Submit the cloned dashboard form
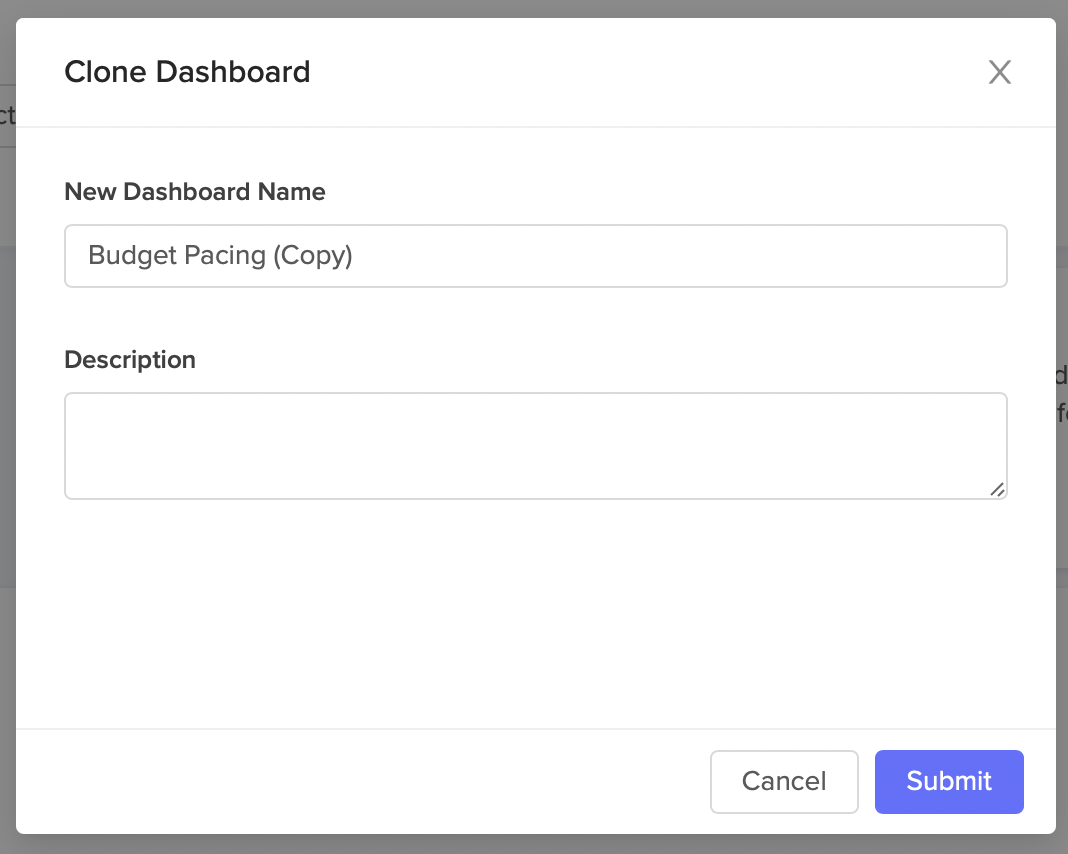 (948, 781)
